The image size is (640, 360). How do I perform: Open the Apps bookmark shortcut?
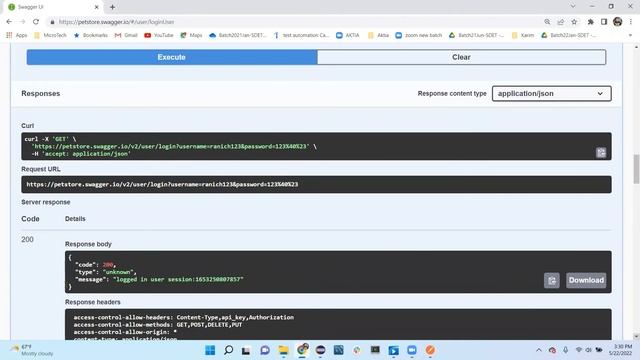coord(17,35)
